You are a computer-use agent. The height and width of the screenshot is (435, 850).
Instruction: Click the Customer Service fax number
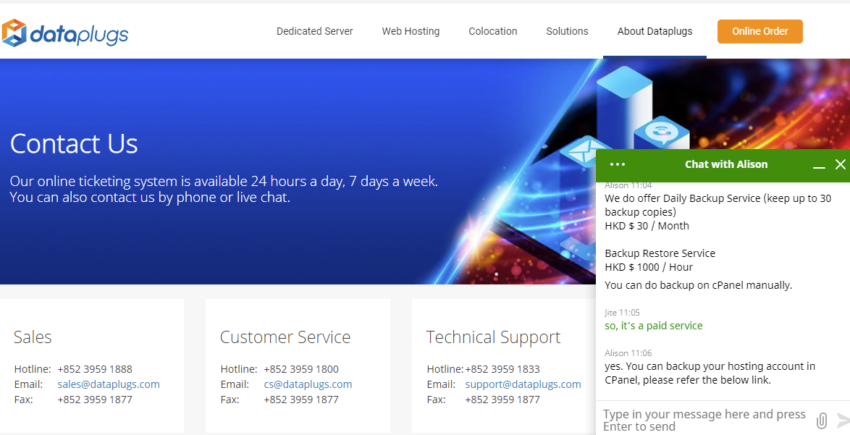301,399
